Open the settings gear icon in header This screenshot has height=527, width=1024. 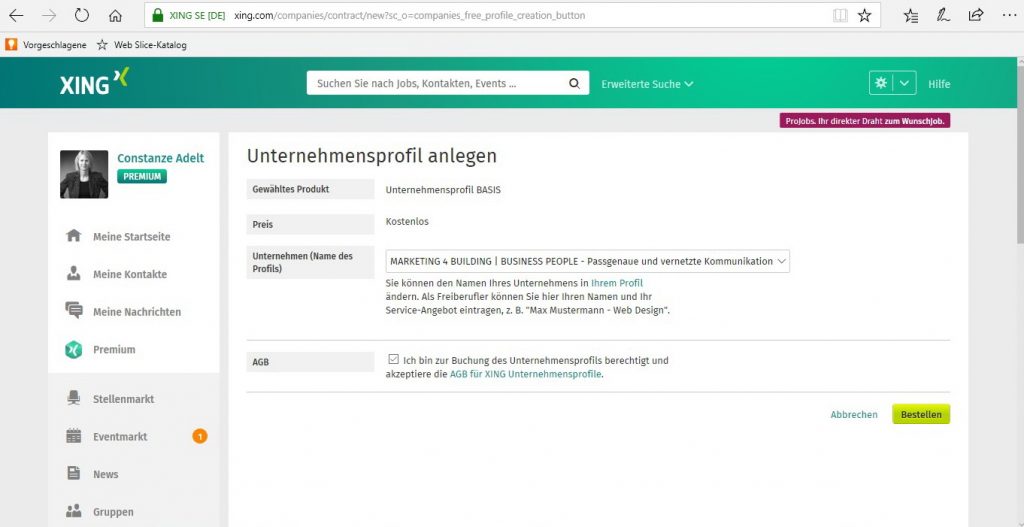click(x=881, y=83)
